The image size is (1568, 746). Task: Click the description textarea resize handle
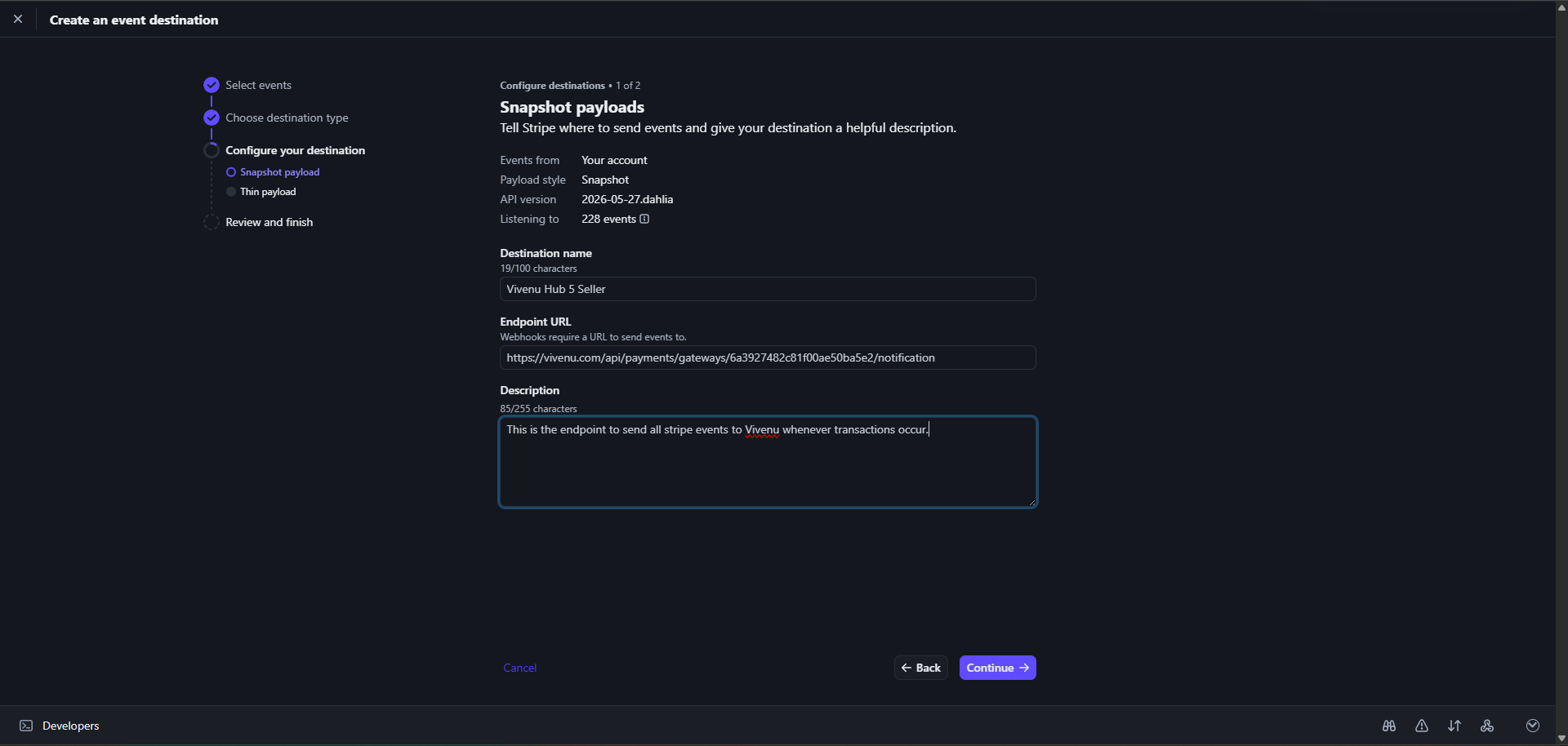tap(1032, 502)
